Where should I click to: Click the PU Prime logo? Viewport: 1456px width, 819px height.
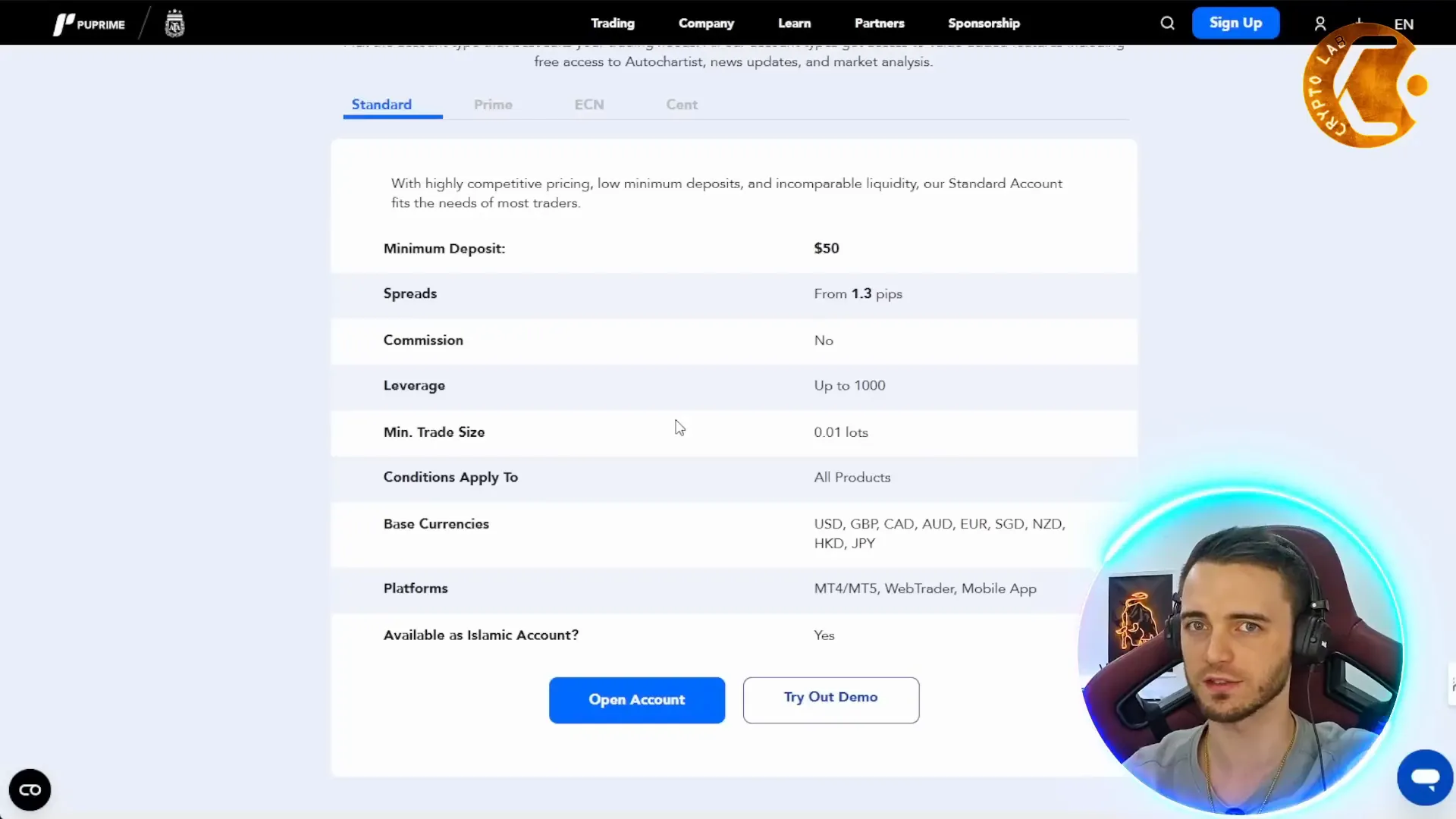[89, 24]
